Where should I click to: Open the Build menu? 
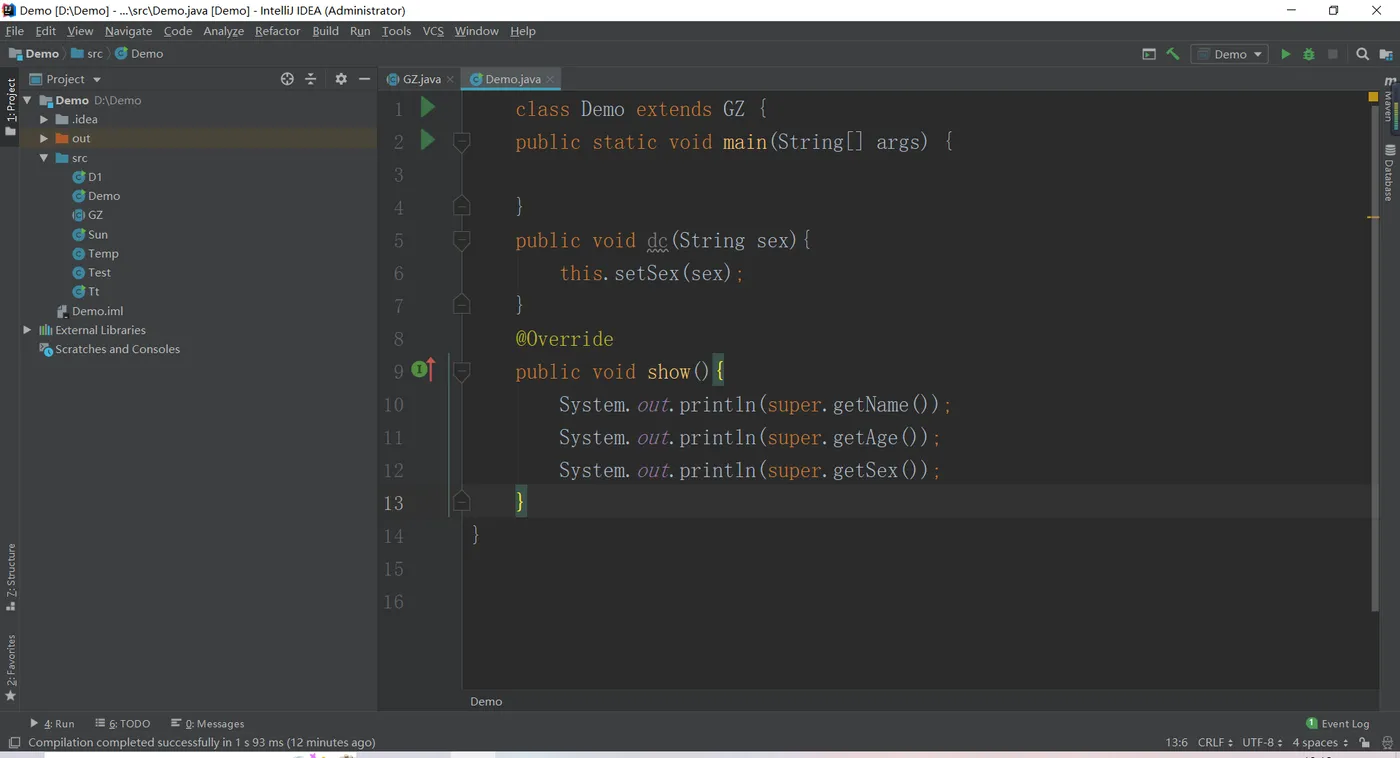325,31
